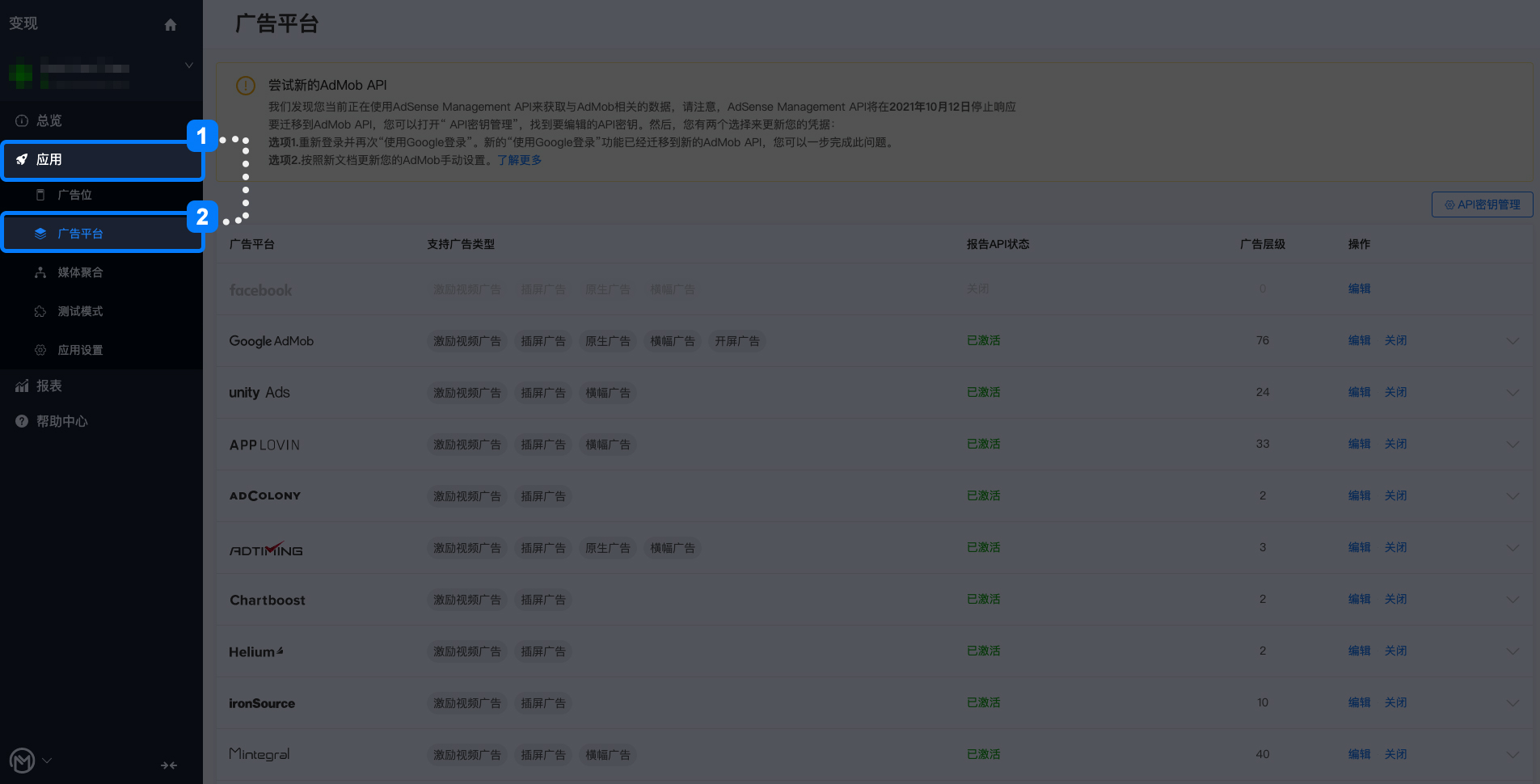Screen dimensions: 1540x784
Task: Go to home via the house icon
Action: click(171, 24)
